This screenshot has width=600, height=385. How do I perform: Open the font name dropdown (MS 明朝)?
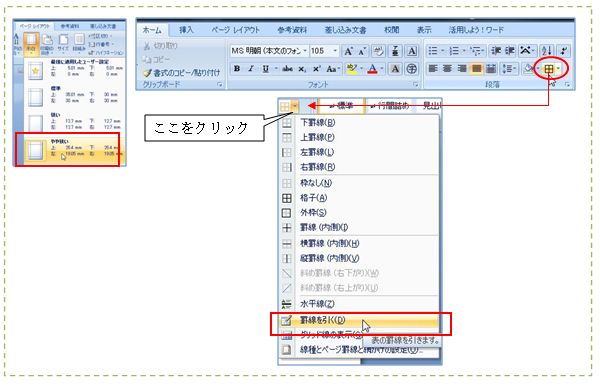(305, 51)
